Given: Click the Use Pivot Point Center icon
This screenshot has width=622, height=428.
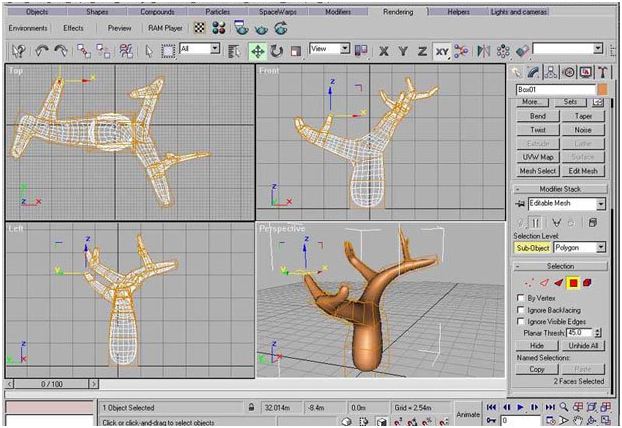Looking at the screenshot, I should [x=361, y=51].
